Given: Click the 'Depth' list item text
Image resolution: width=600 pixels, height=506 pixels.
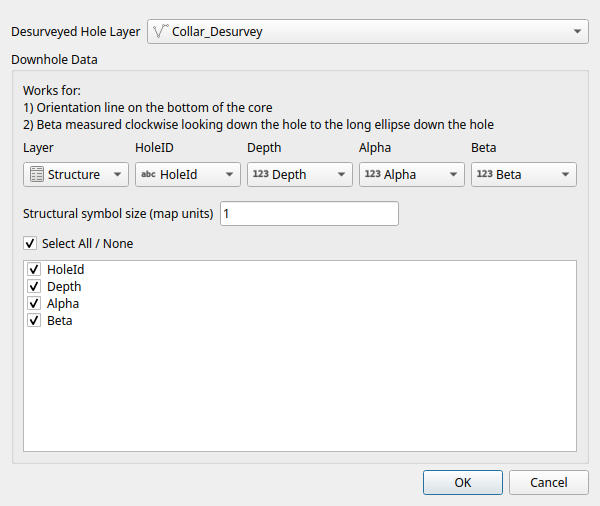Looking at the screenshot, I should 64,287.
